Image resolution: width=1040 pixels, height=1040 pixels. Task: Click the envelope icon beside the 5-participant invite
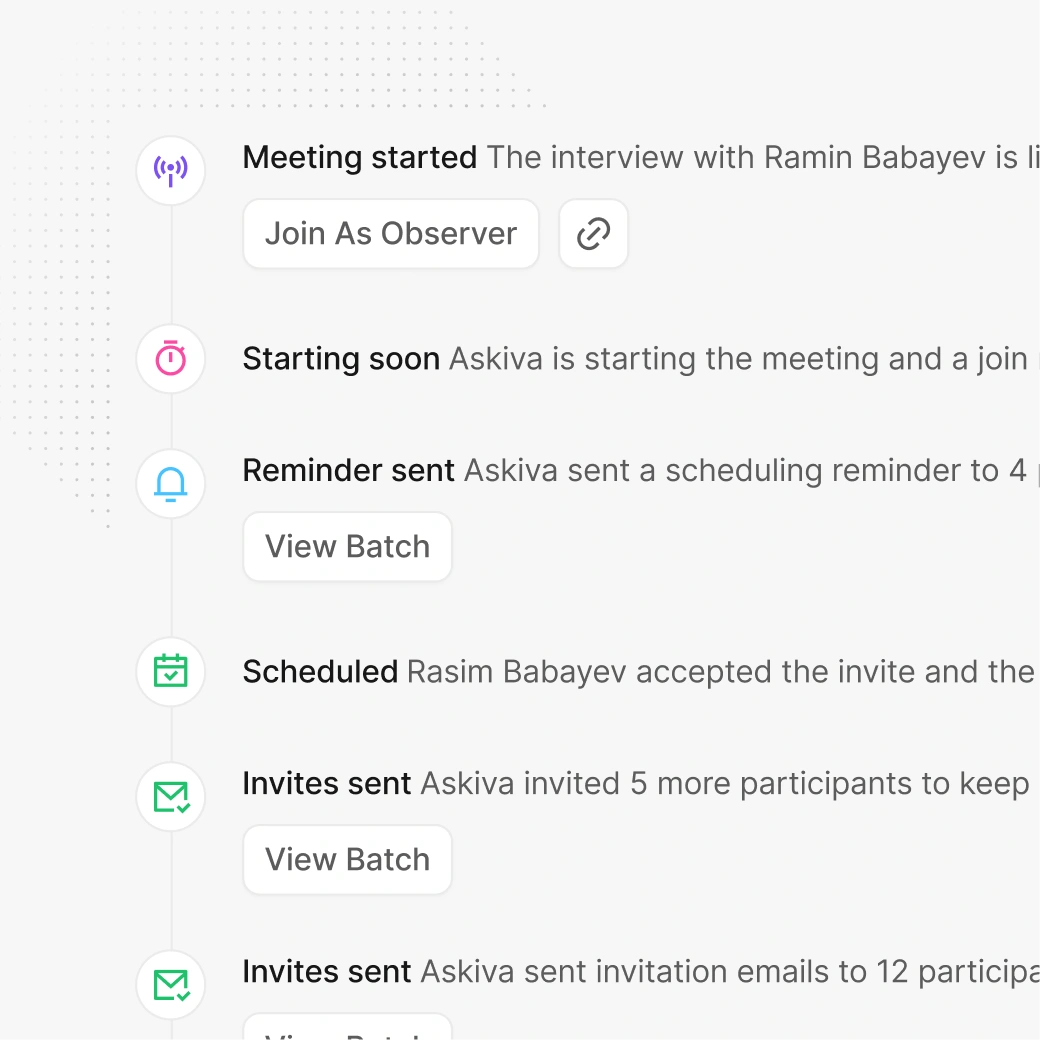[x=170, y=797]
